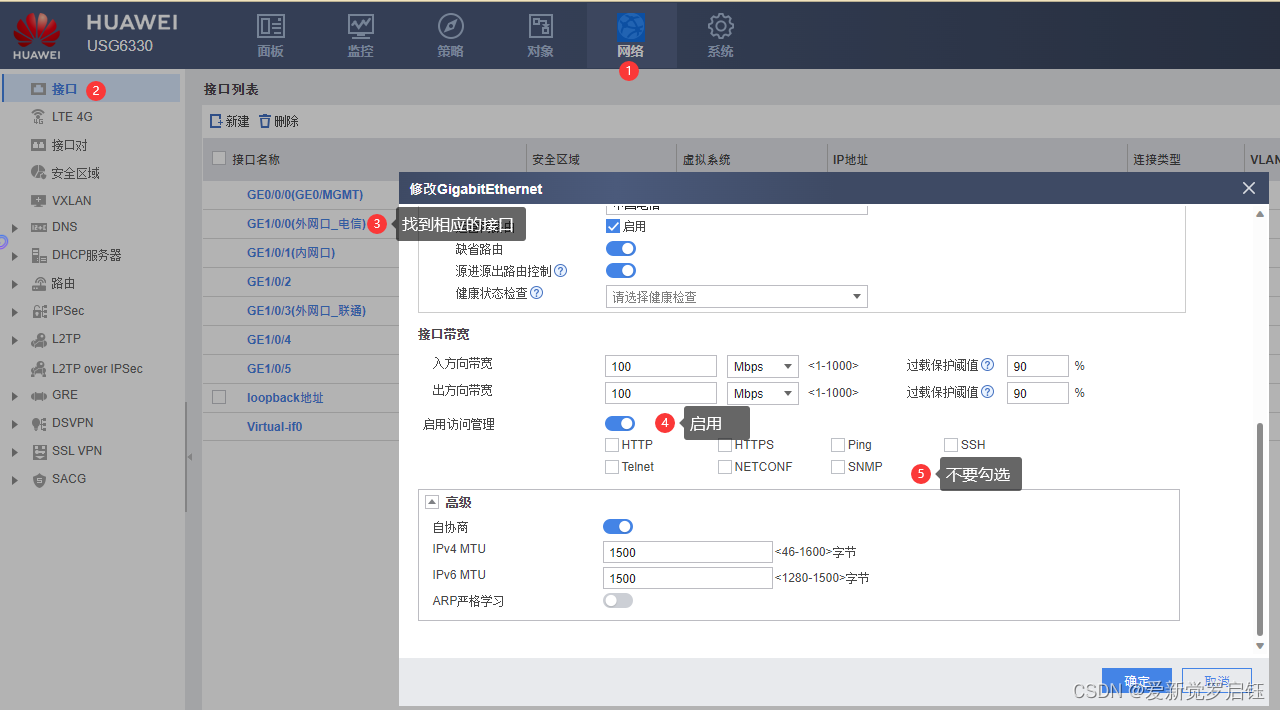Click the 入方向带宽 value field
The image size is (1280, 710).
point(661,366)
